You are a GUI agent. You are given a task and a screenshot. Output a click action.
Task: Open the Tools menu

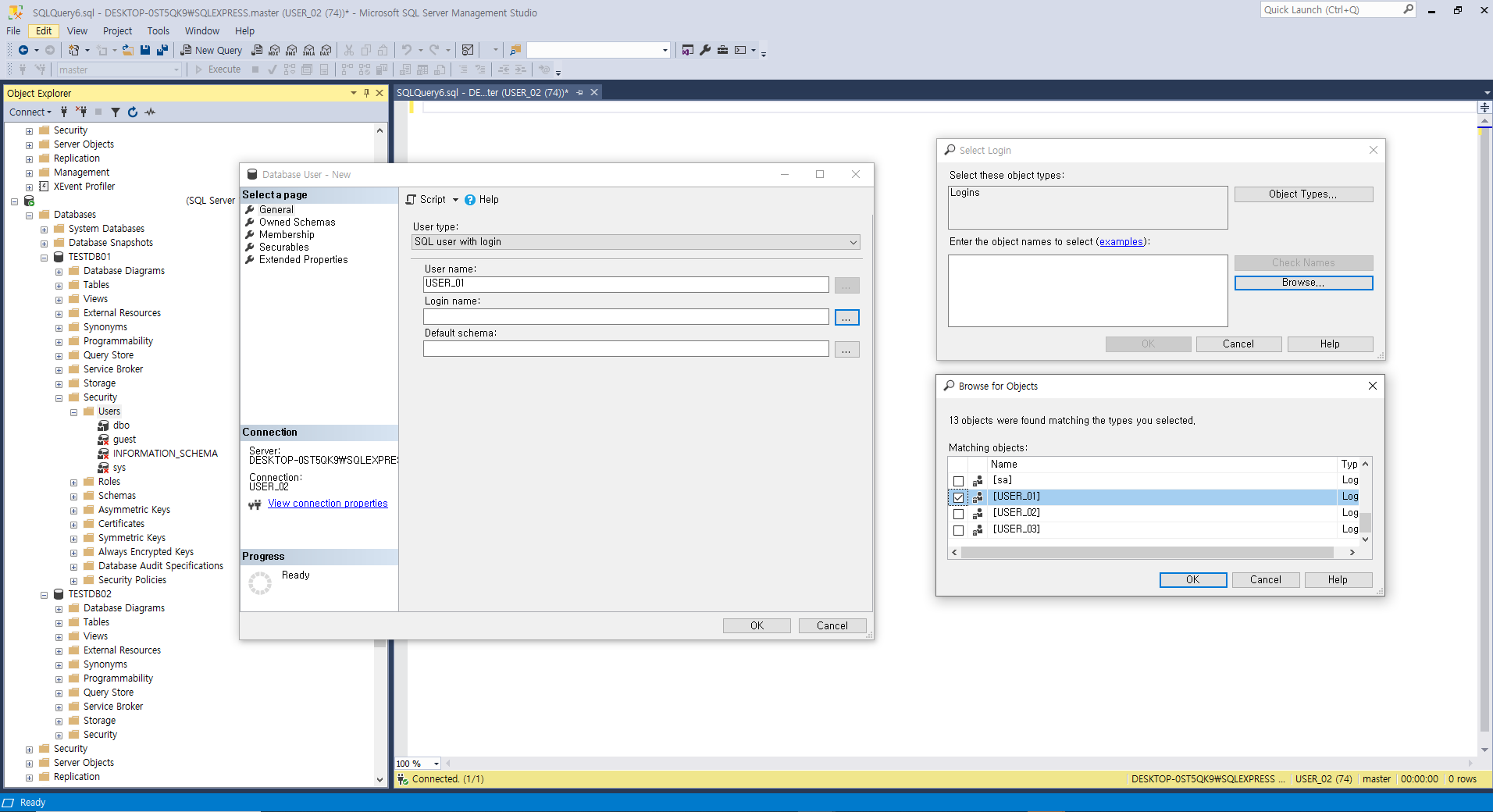click(x=159, y=31)
